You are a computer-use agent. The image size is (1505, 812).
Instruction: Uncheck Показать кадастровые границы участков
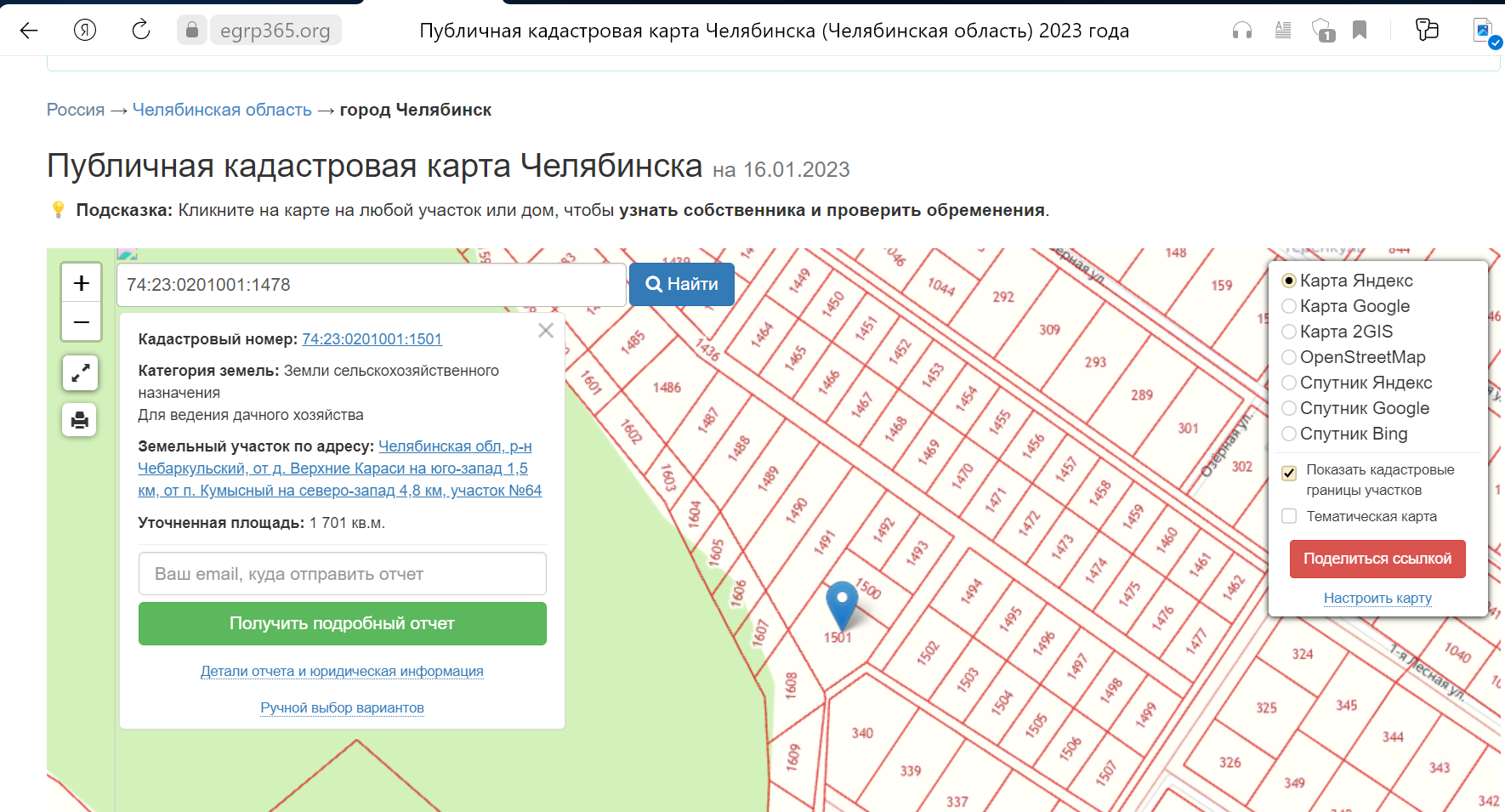[x=1289, y=473]
